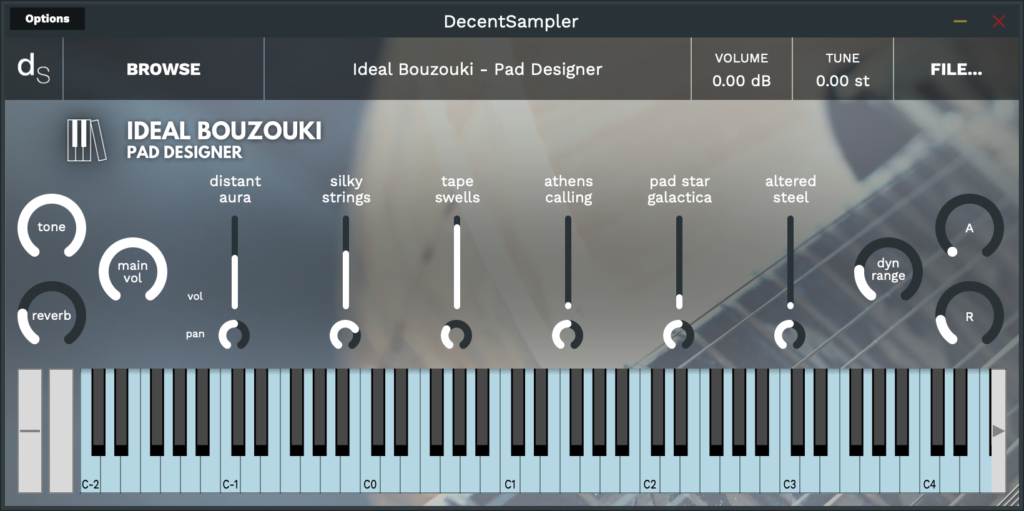This screenshot has width=1024, height=511.
Task: Click the distant aura label
Action: coord(235,189)
